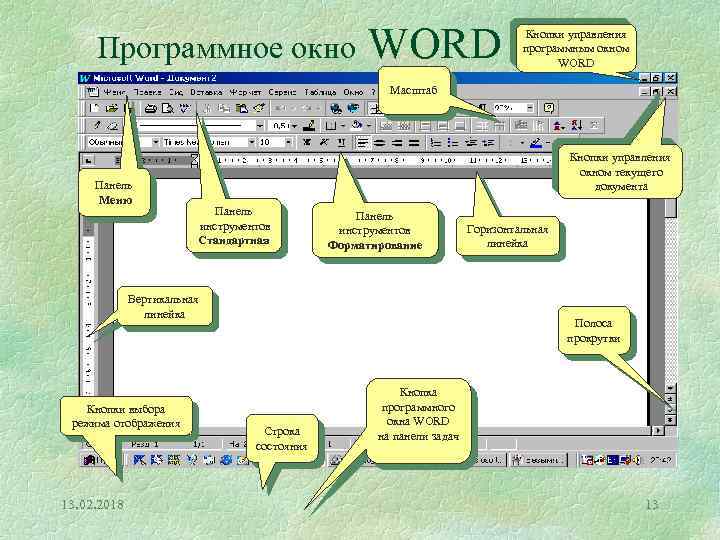Toggle the Numbered list button
The width and height of the screenshot is (720, 540).
point(435,143)
